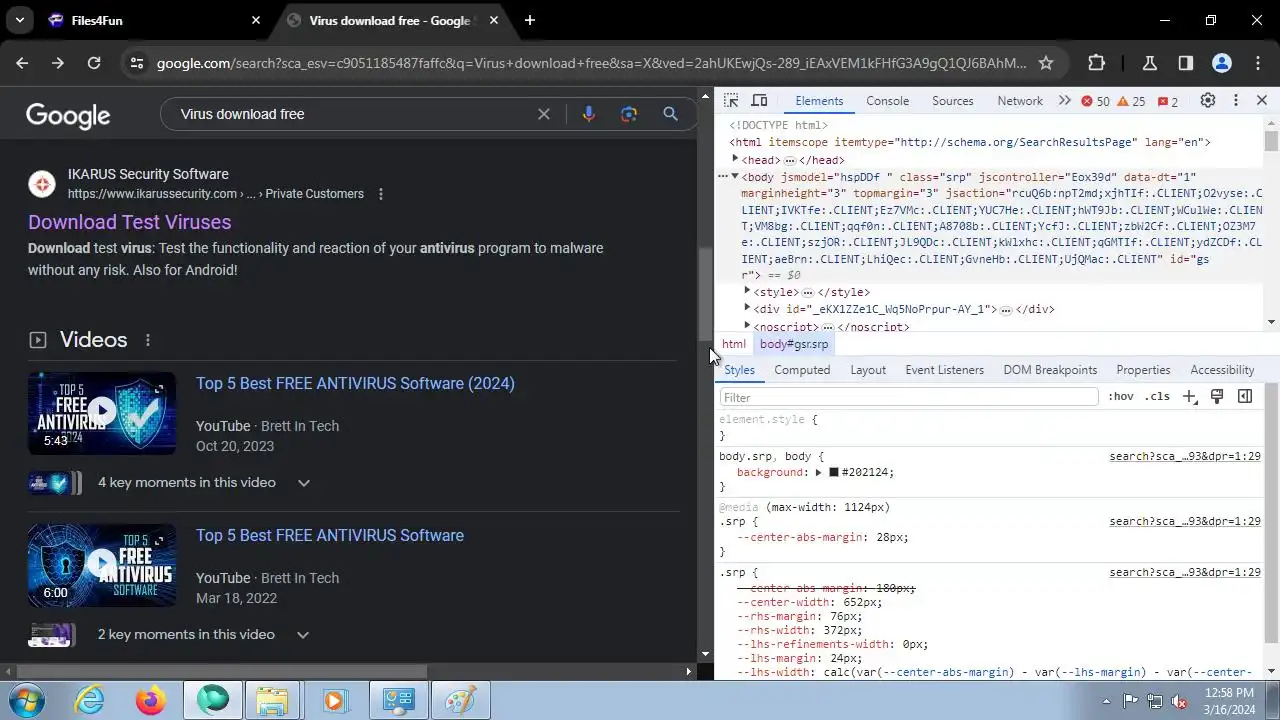Expand the div _eKX1ZZe1C node
This screenshot has width=1280, height=720.
(747, 309)
